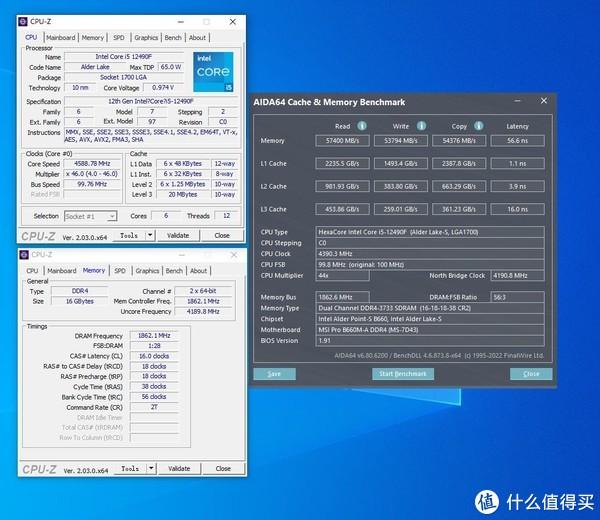Image resolution: width=600 pixels, height=520 pixels.
Task: Click the Memory Type DDR4-3733 field
Action: 430,308
